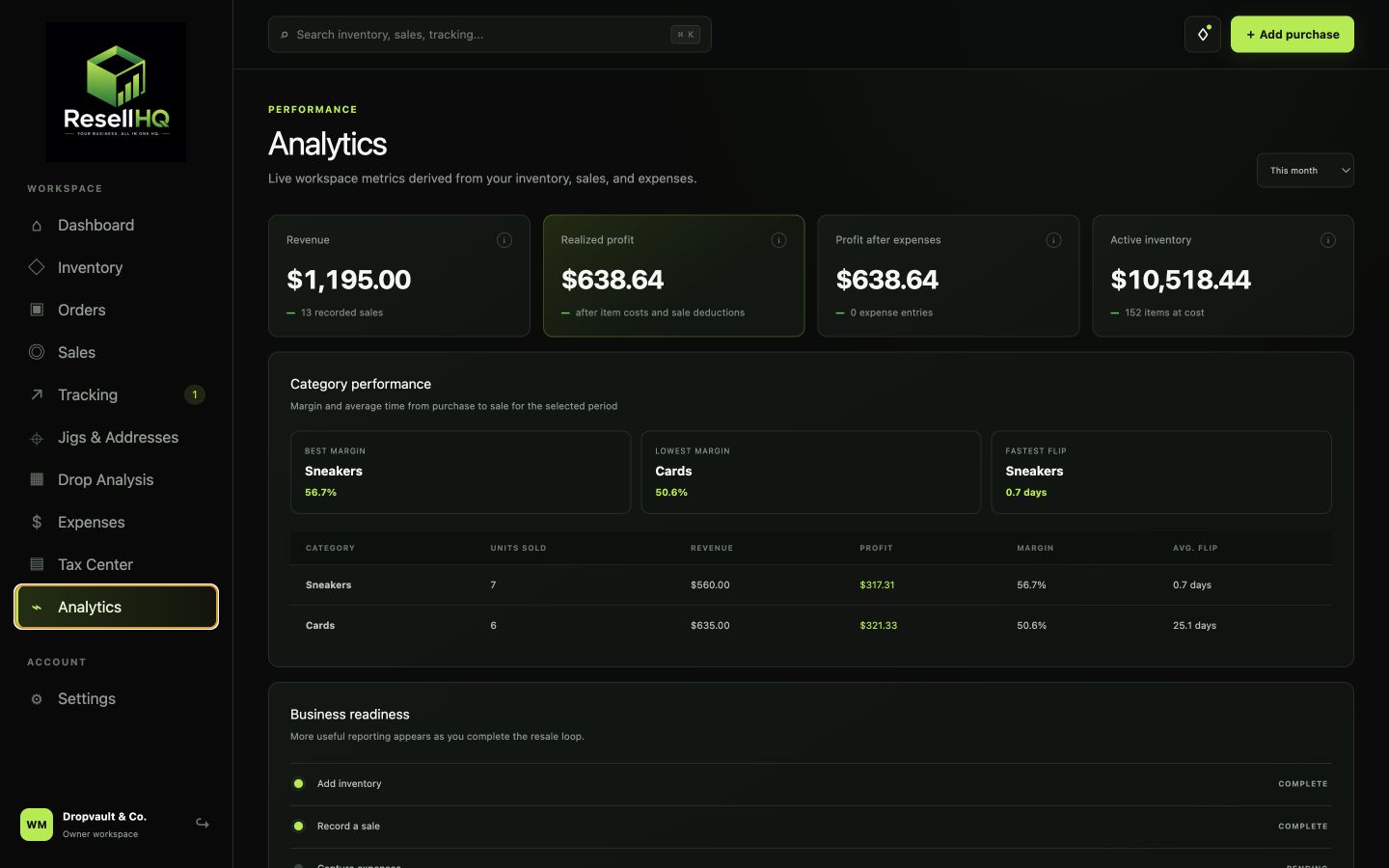Open the Tracking page
1389x868 pixels.
tap(117, 394)
